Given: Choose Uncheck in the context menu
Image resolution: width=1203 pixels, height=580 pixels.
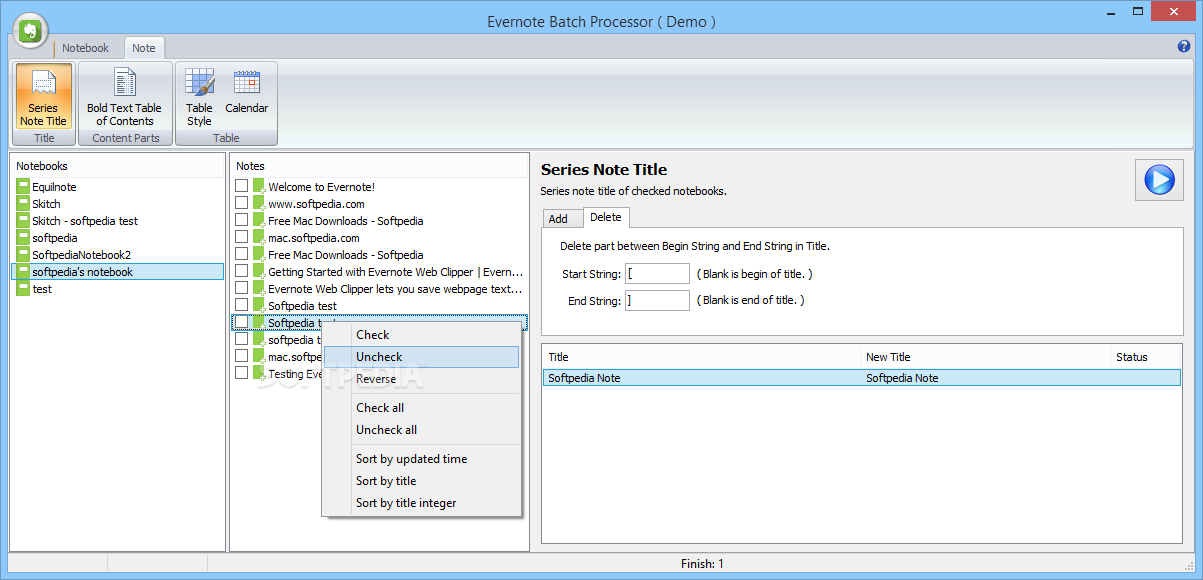Looking at the screenshot, I should 421,357.
